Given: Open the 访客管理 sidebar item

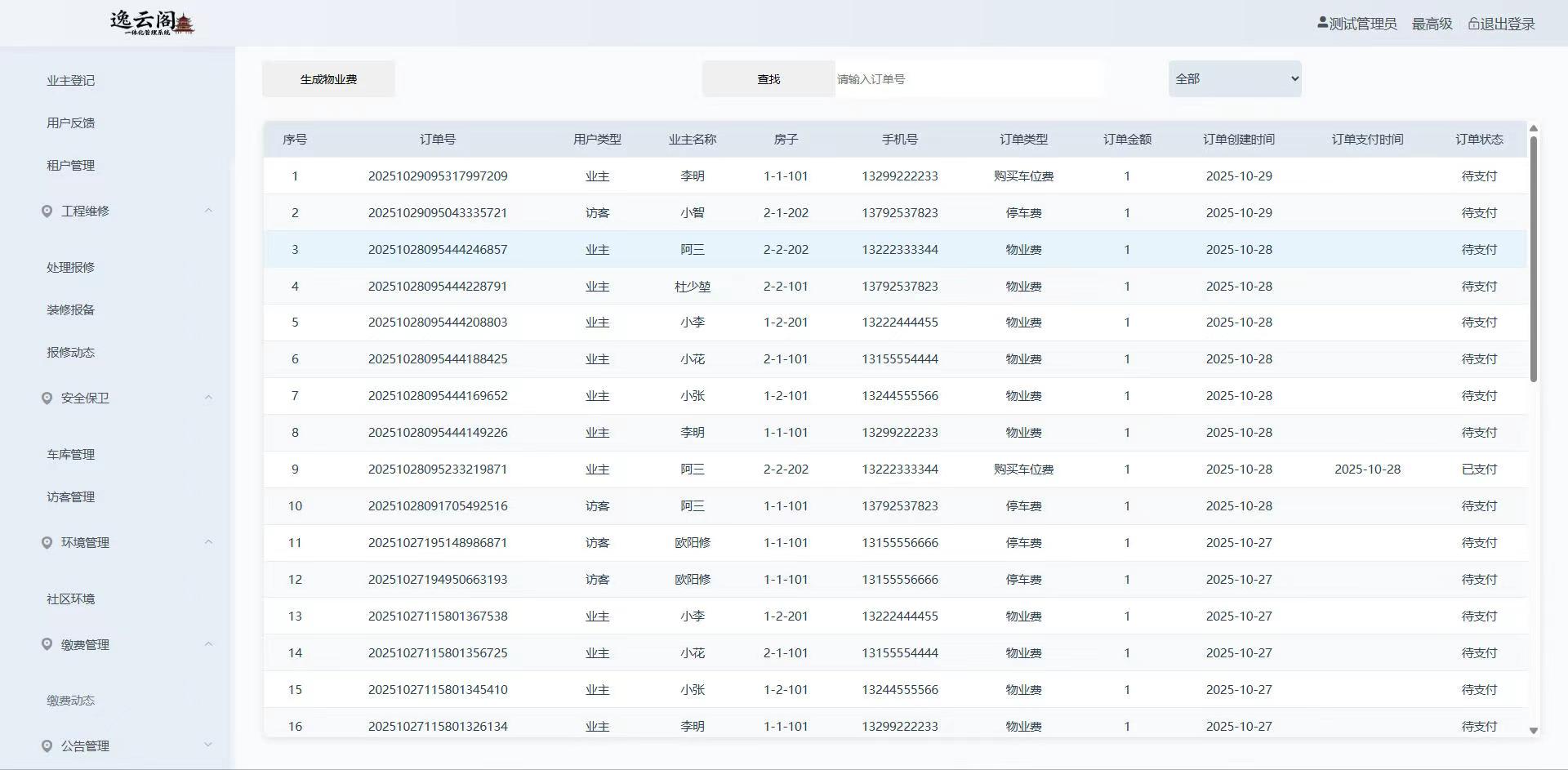Looking at the screenshot, I should pos(71,497).
